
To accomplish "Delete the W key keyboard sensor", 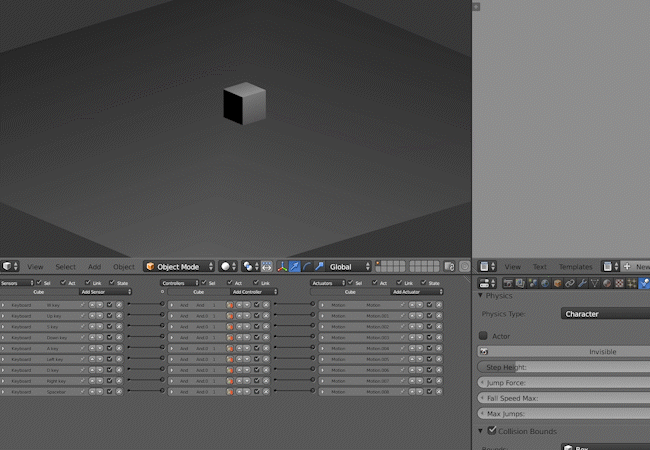I will pos(119,305).
